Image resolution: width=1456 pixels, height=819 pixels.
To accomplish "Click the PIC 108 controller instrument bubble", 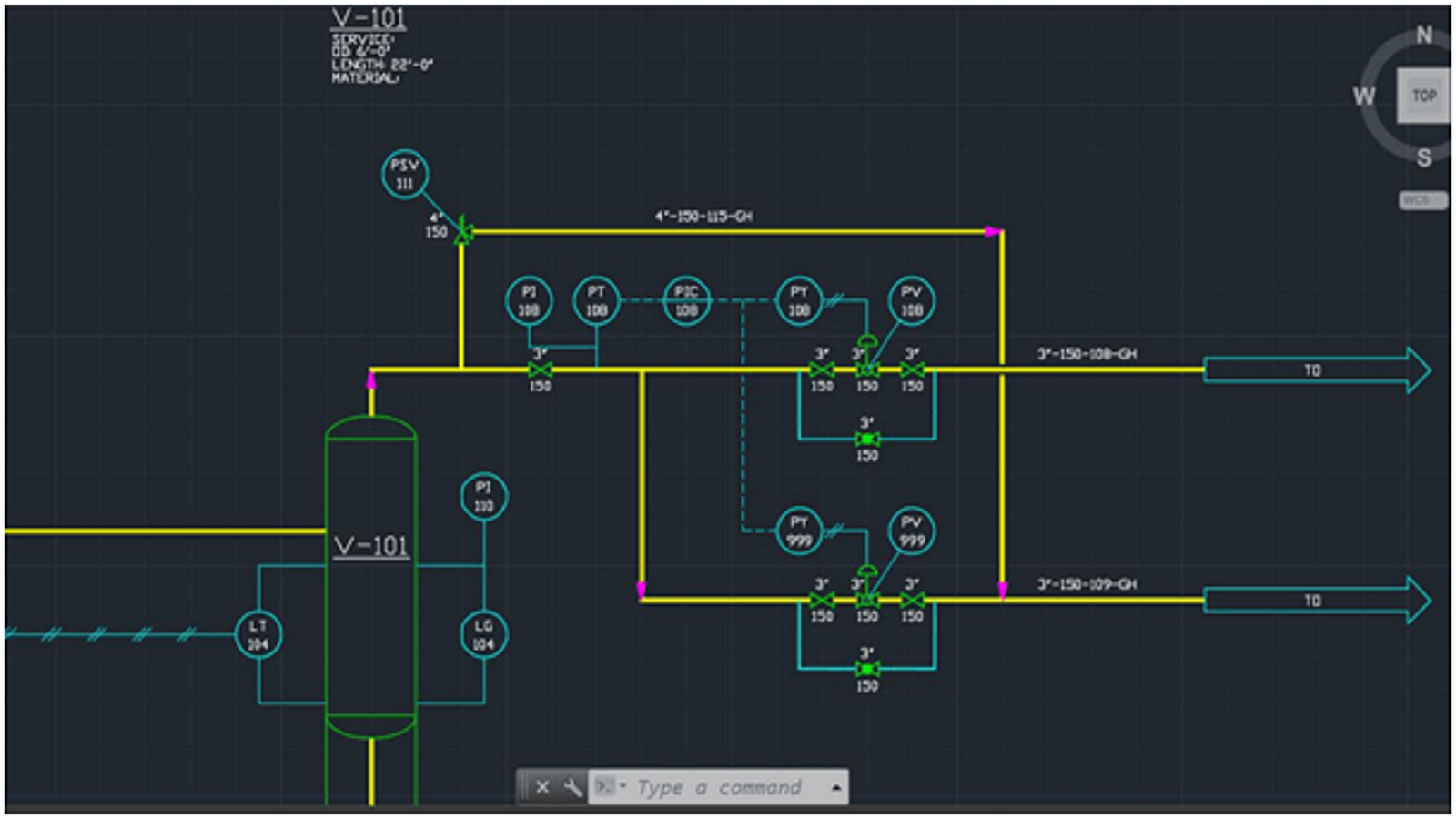I will [x=687, y=302].
